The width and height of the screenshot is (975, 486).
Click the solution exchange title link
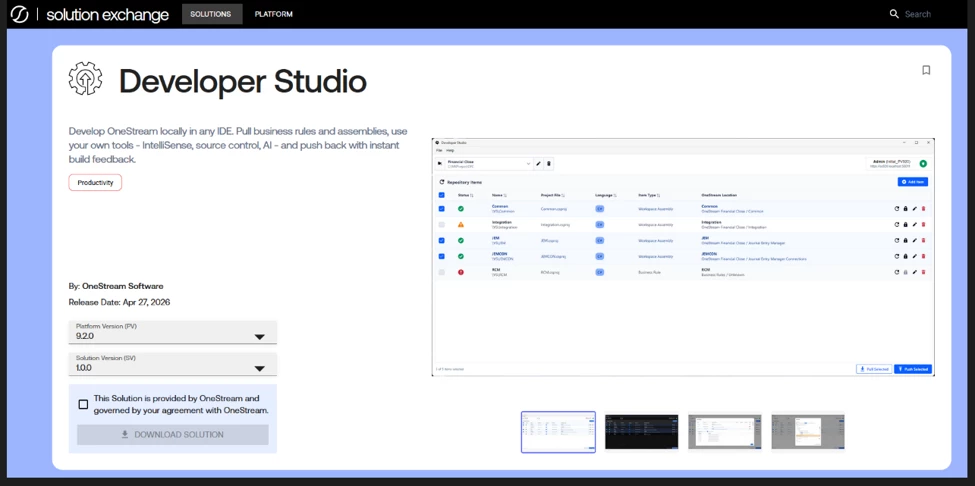[108, 14]
